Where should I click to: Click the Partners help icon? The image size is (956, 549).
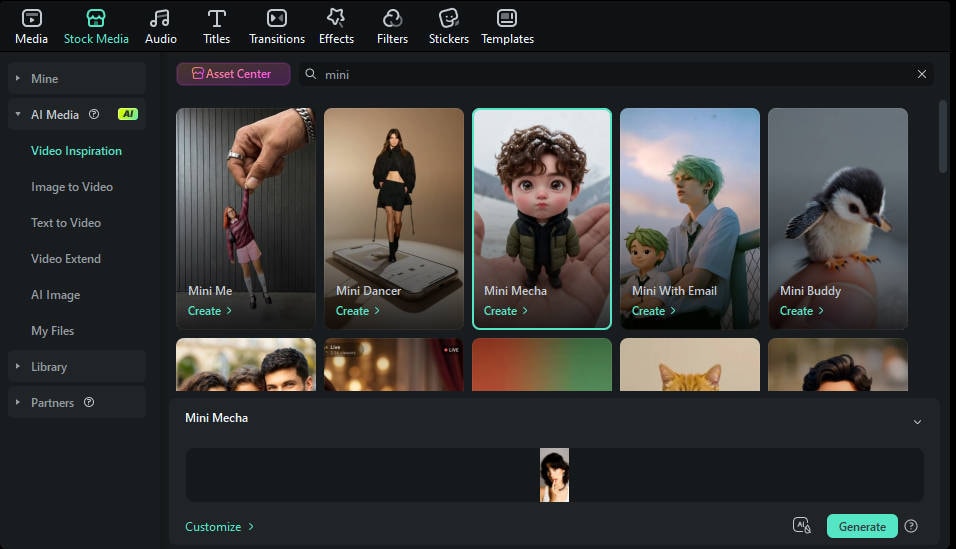pyautogui.click(x=89, y=402)
